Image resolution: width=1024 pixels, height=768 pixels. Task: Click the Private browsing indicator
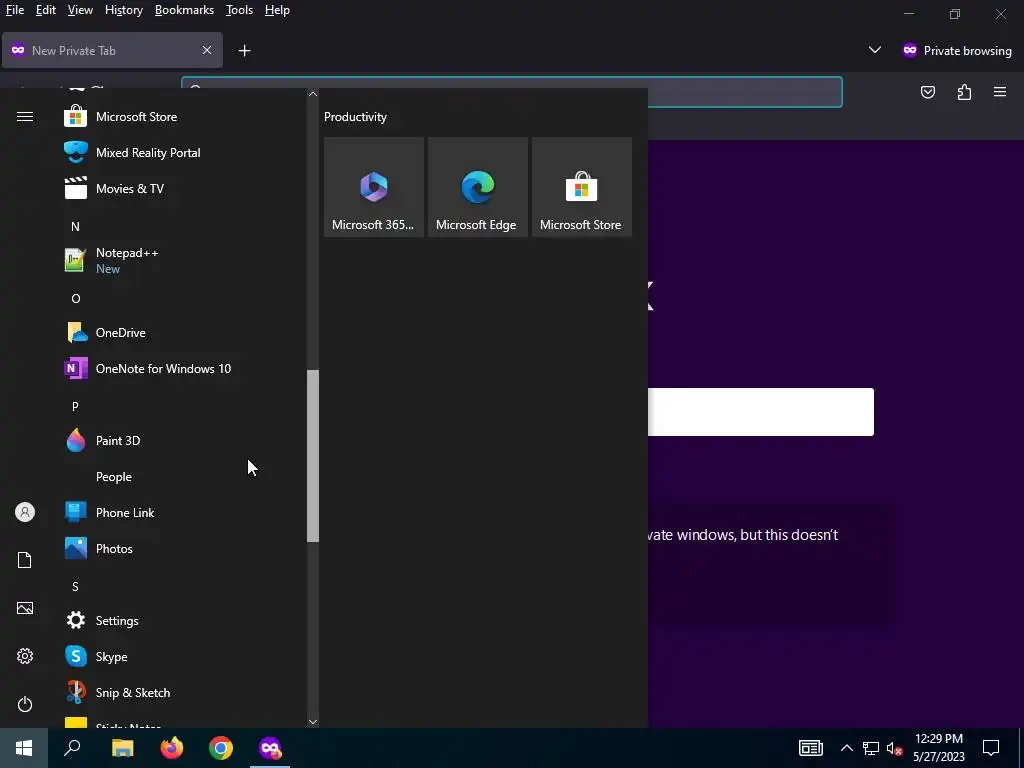(957, 51)
